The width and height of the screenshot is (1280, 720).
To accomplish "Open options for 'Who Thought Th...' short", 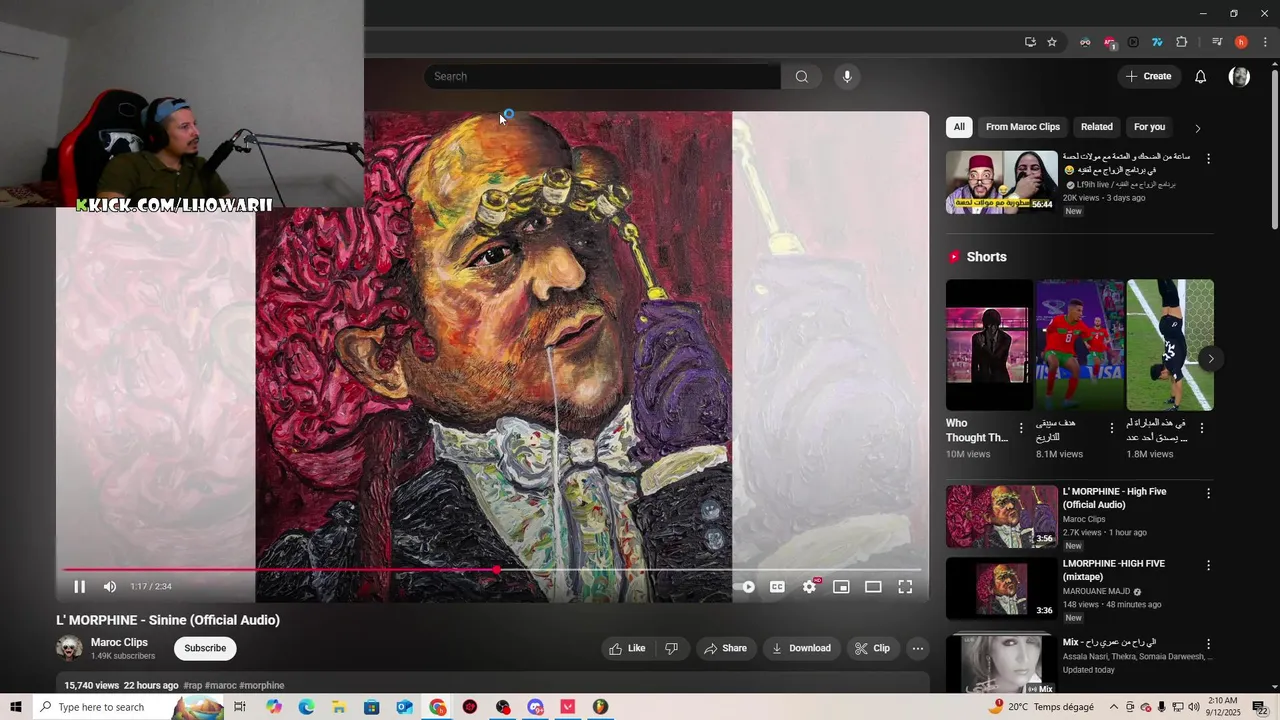I will [1021, 428].
